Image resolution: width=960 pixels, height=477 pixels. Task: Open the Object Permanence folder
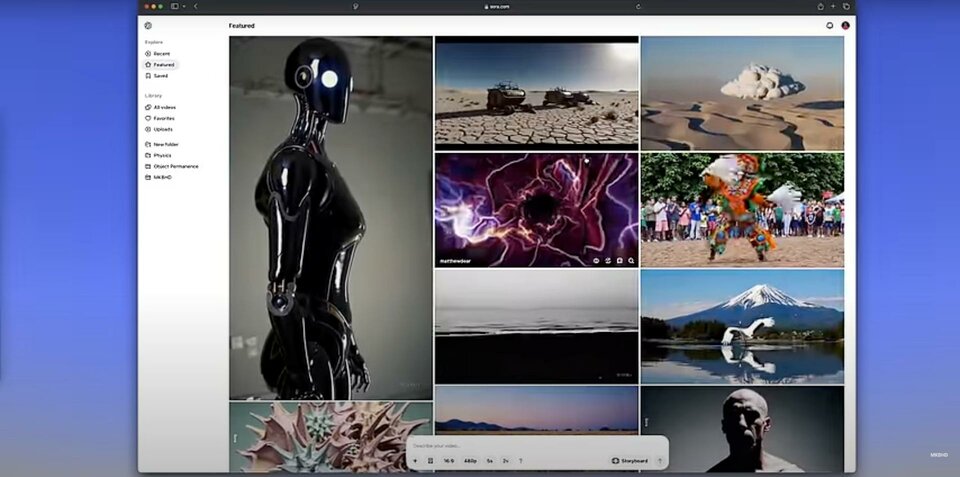(x=175, y=166)
